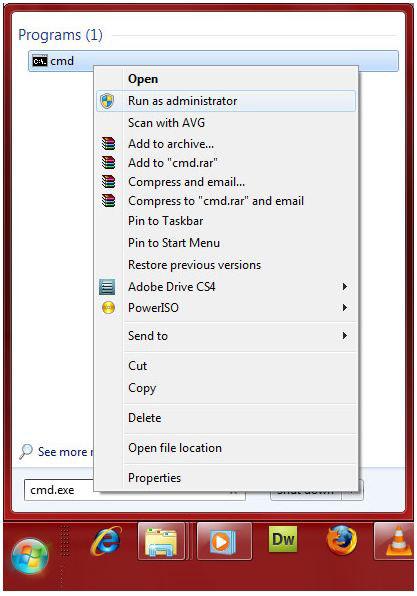
Task: Click the Windows Start orb
Action: point(30,556)
